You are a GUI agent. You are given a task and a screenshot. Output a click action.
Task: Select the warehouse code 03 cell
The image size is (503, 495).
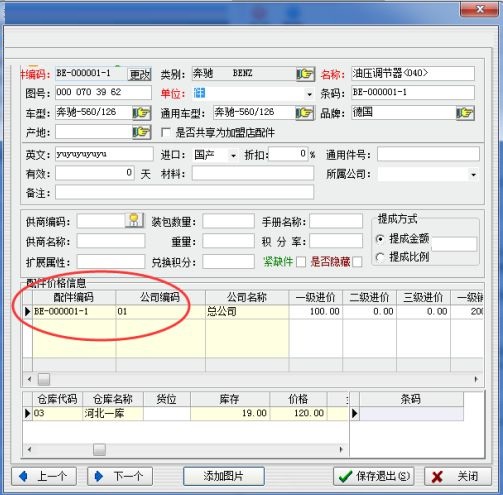(57, 413)
